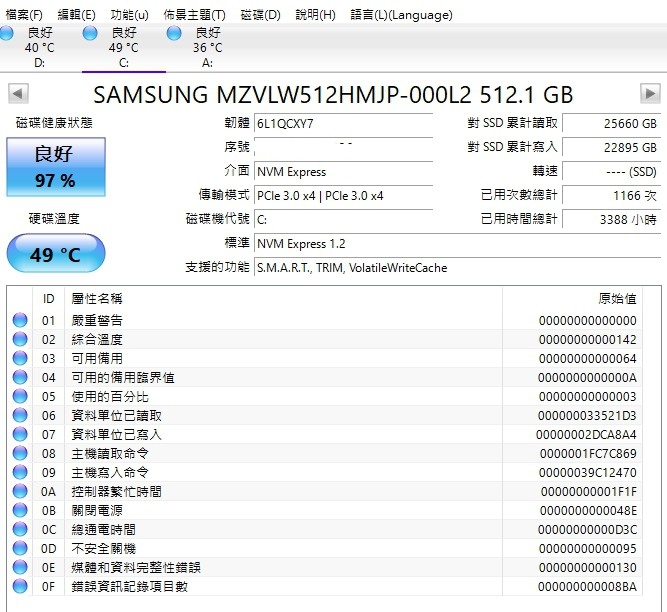Click status icon for 0E 媒體和資料完整性錯誤
667x612 pixels.
pos(20,567)
